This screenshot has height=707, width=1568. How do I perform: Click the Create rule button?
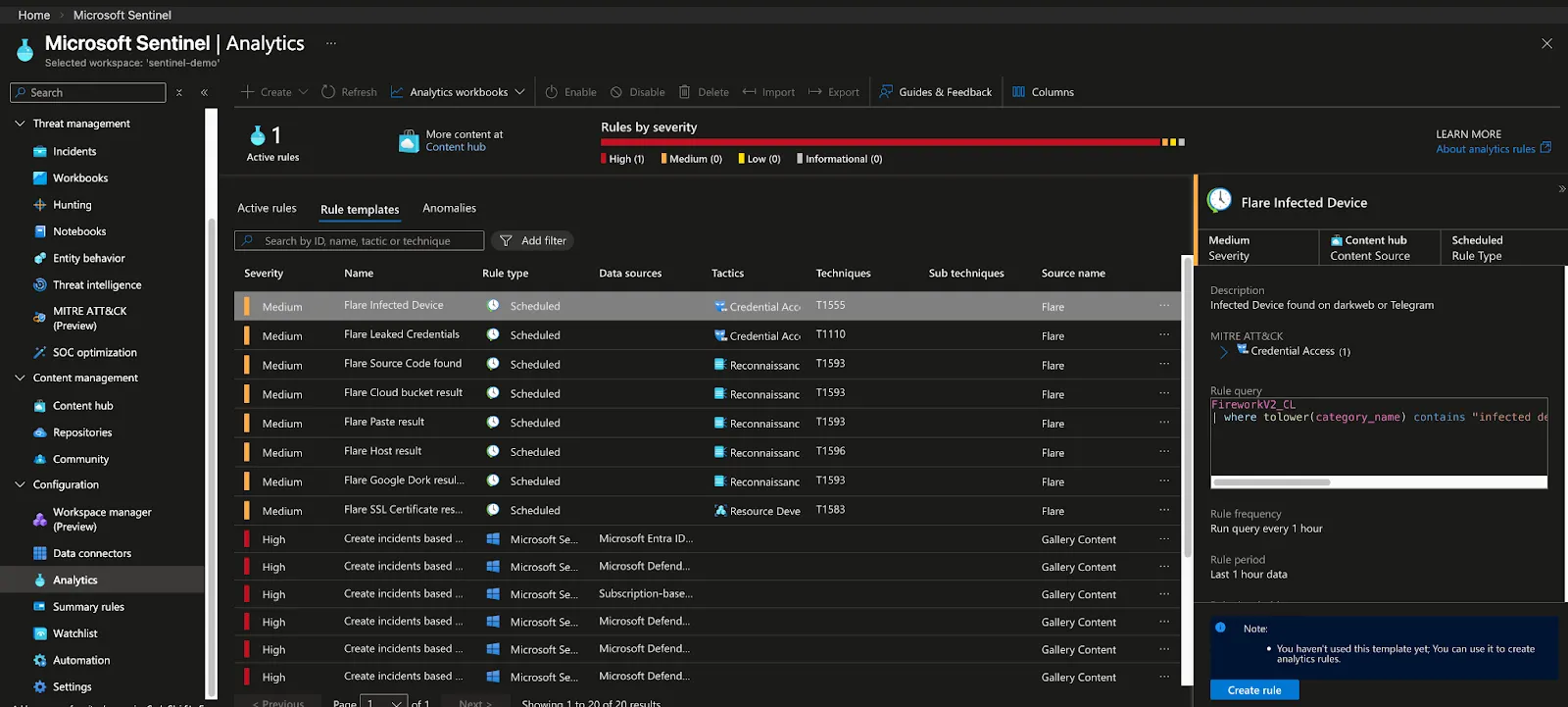pyautogui.click(x=1254, y=690)
